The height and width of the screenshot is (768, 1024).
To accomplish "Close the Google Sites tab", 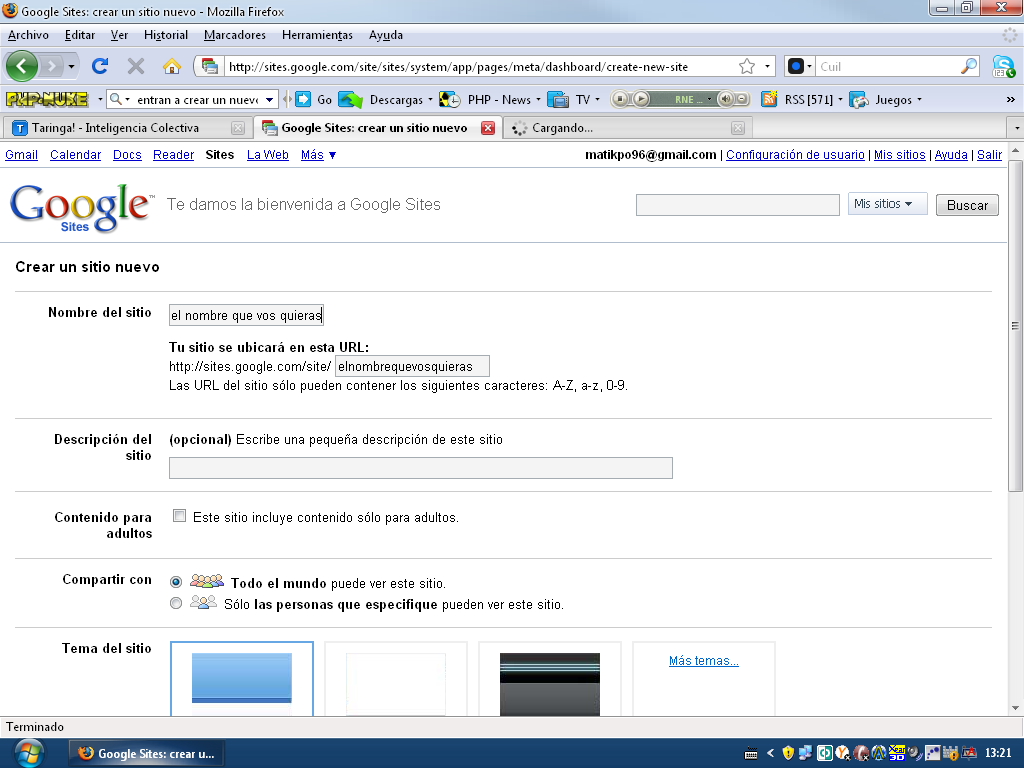I will pos(488,128).
